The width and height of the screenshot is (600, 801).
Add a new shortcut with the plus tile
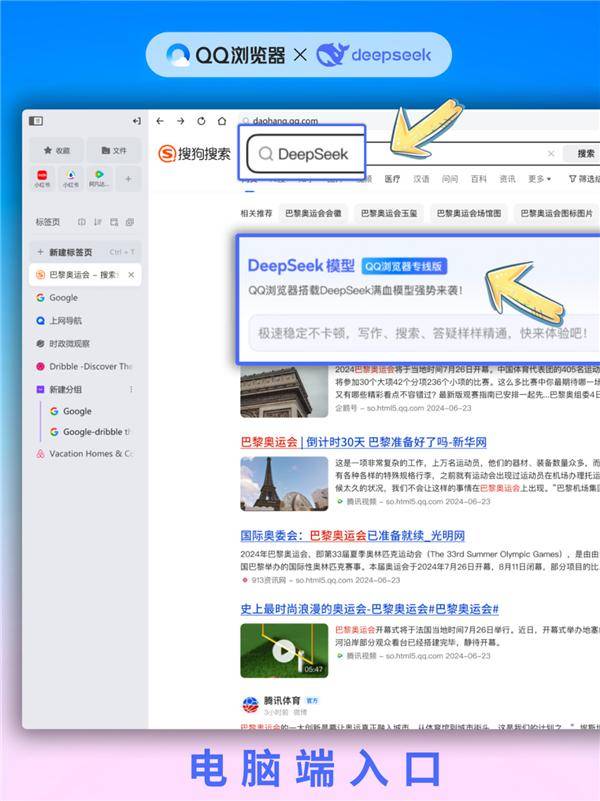(x=128, y=178)
